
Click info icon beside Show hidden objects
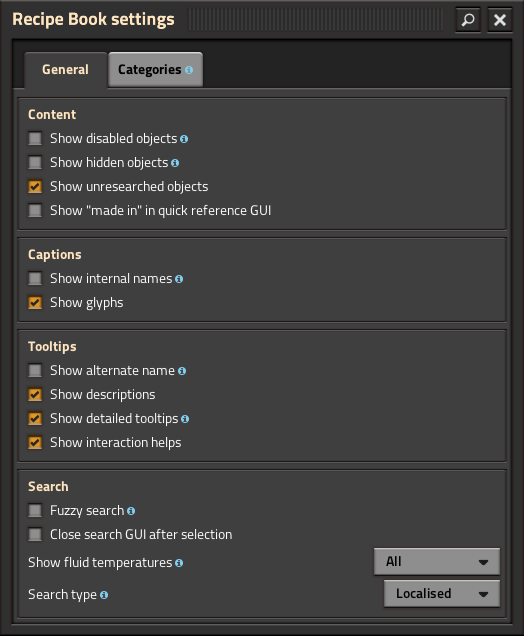pyautogui.click(x=175, y=163)
